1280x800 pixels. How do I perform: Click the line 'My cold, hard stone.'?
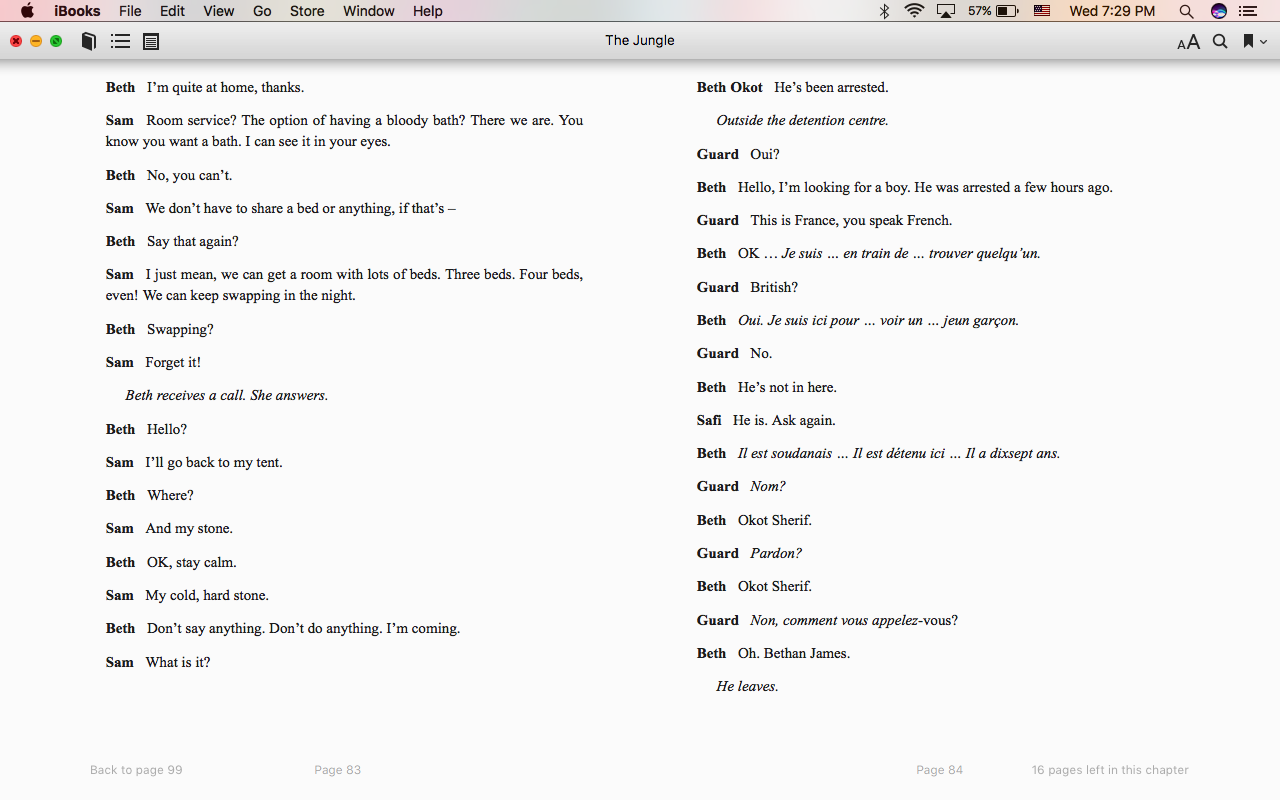(207, 596)
